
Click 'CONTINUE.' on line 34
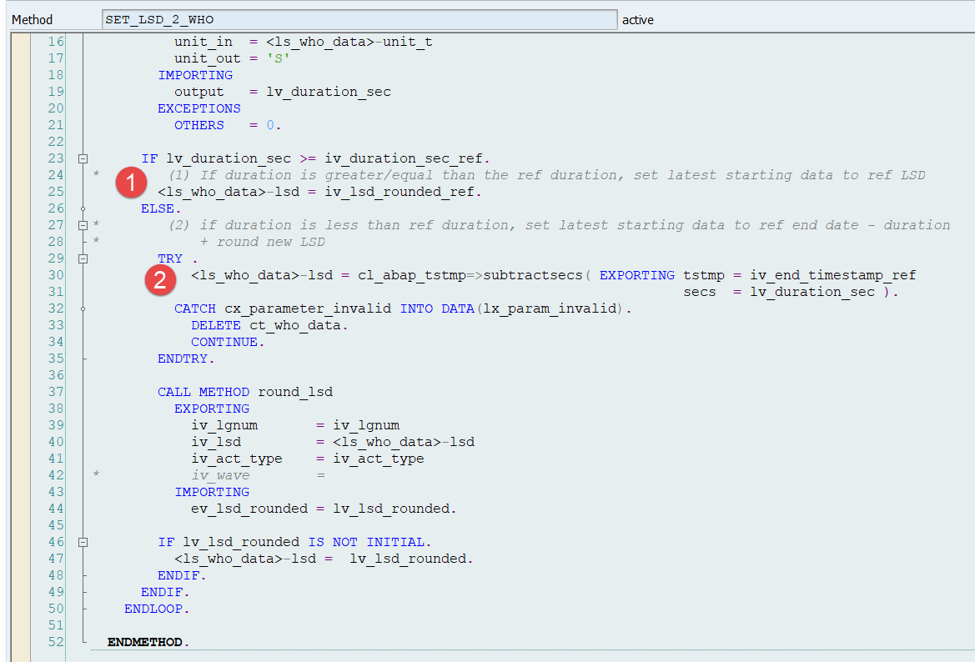click(x=228, y=342)
